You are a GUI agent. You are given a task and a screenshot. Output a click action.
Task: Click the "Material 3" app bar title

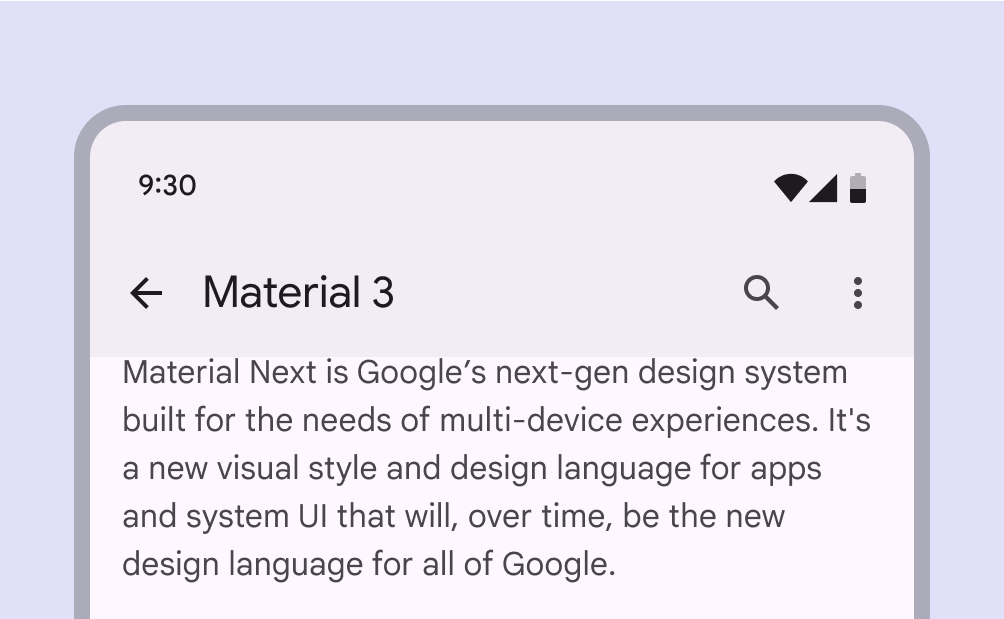tap(298, 293)
